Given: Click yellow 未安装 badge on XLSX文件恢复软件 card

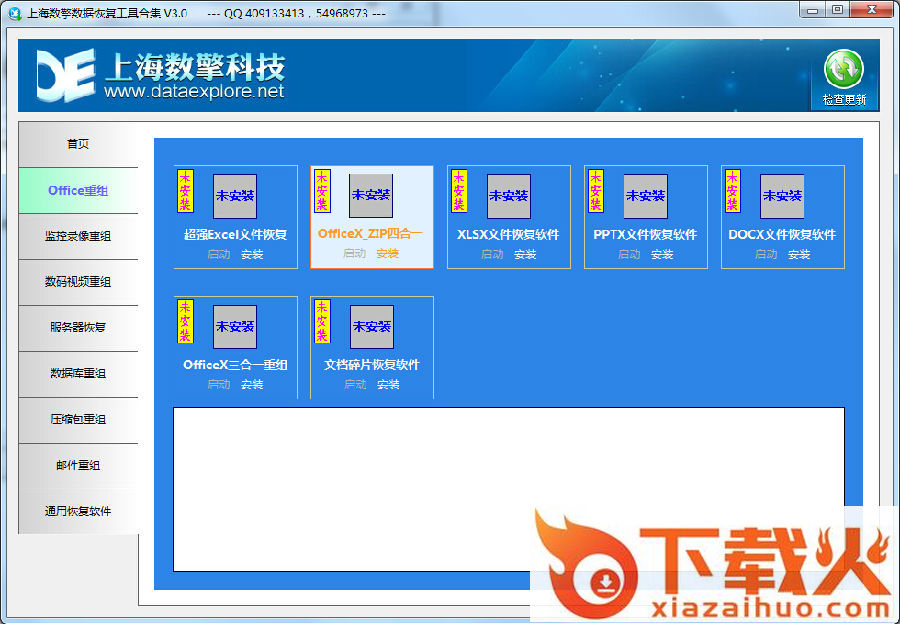Looking at the screenshot, I should pyautogui.click(x=459, y=191).
